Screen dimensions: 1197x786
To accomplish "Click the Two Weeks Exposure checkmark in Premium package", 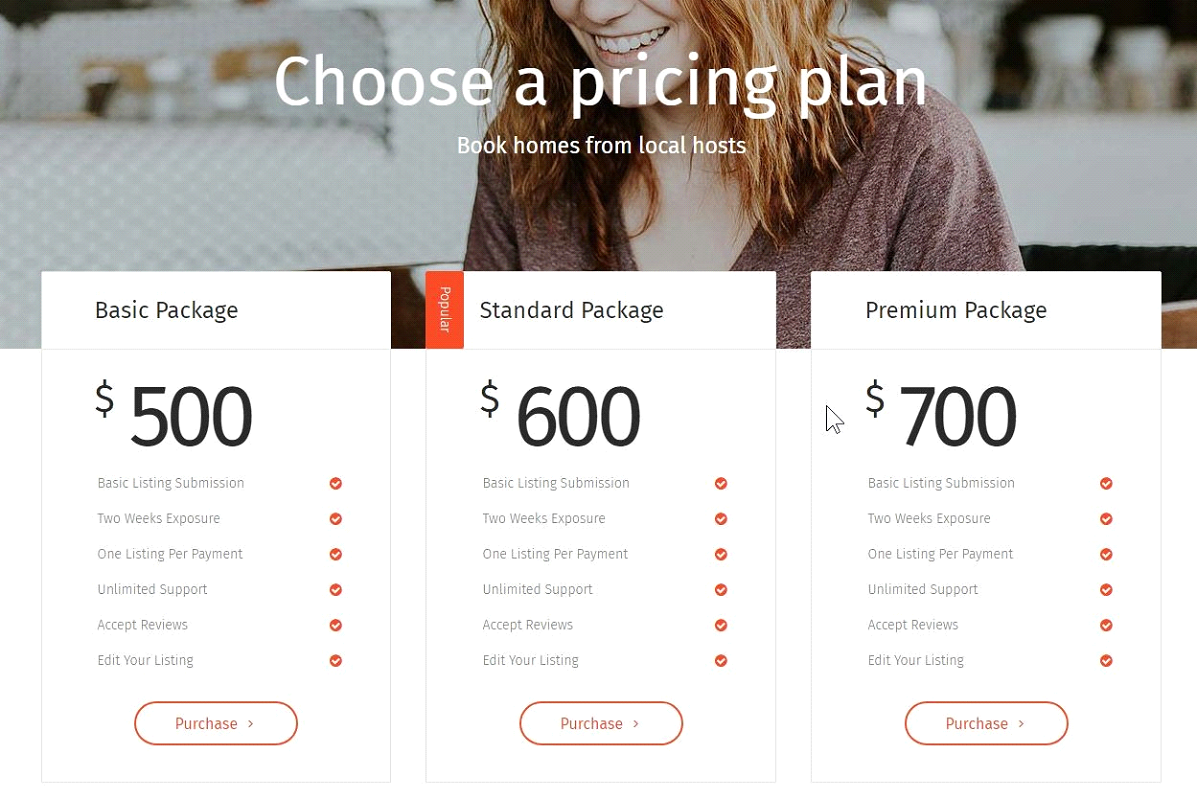I will pyautogui.click(x=1106, y=519).
